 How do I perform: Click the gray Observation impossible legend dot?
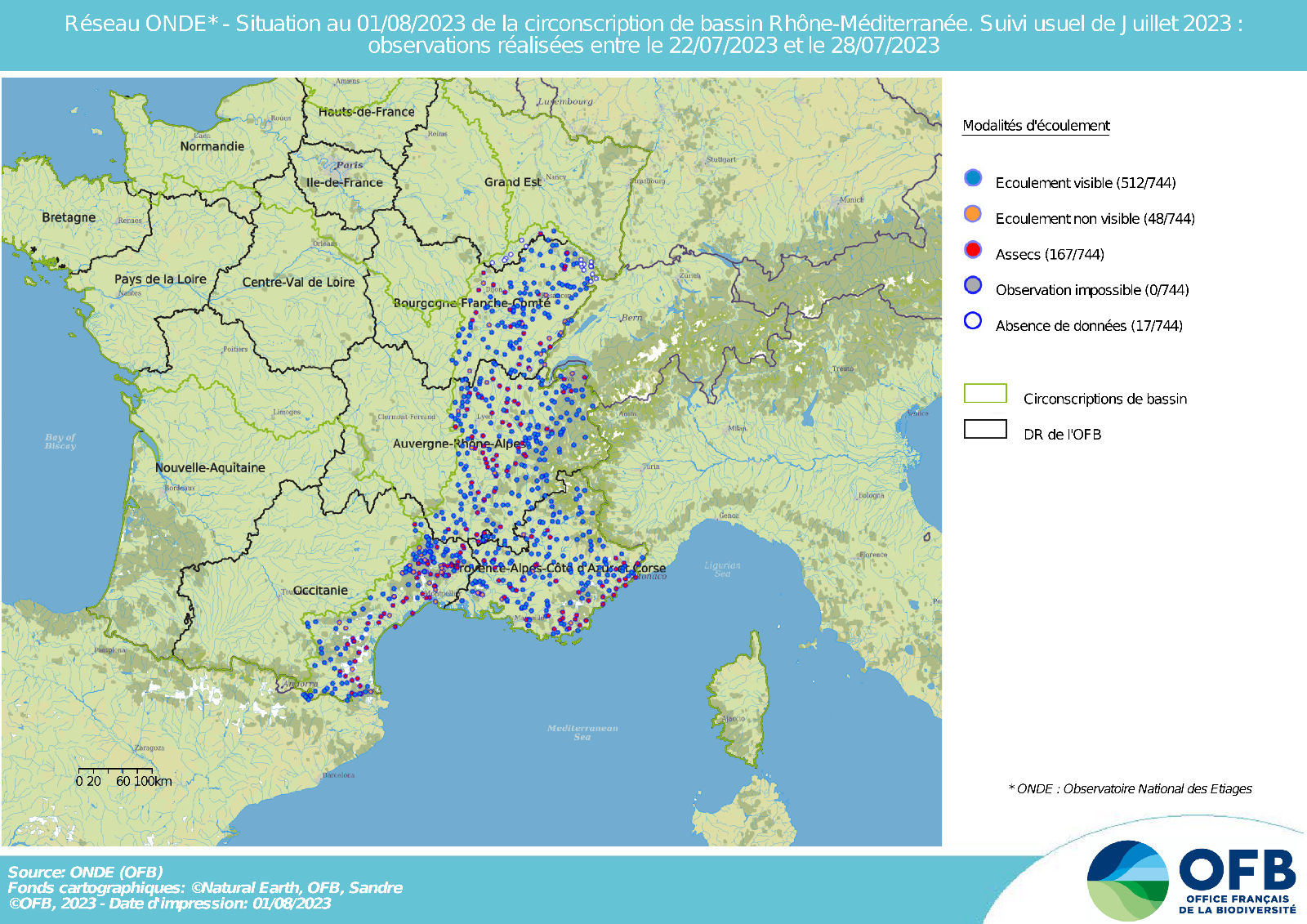click(972, 285)
